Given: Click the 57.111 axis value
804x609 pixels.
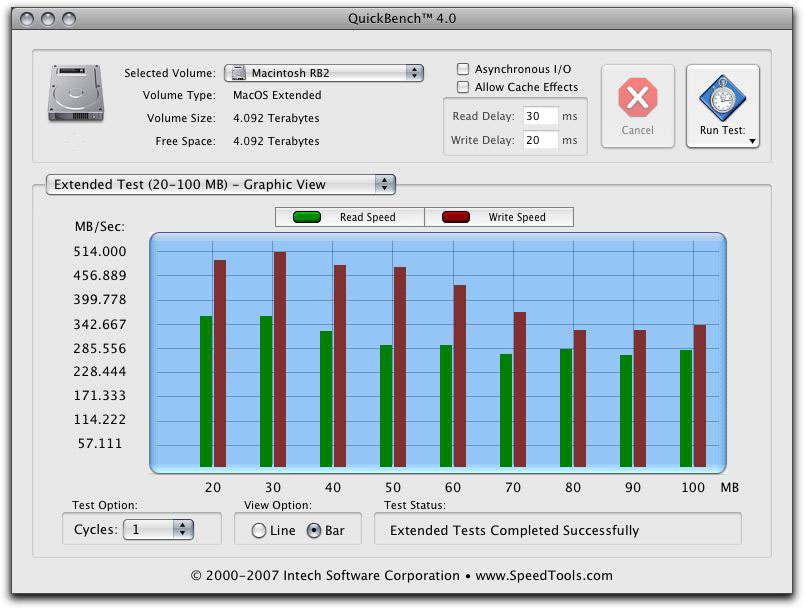Looking at the screenshot, I should (100, 443).
